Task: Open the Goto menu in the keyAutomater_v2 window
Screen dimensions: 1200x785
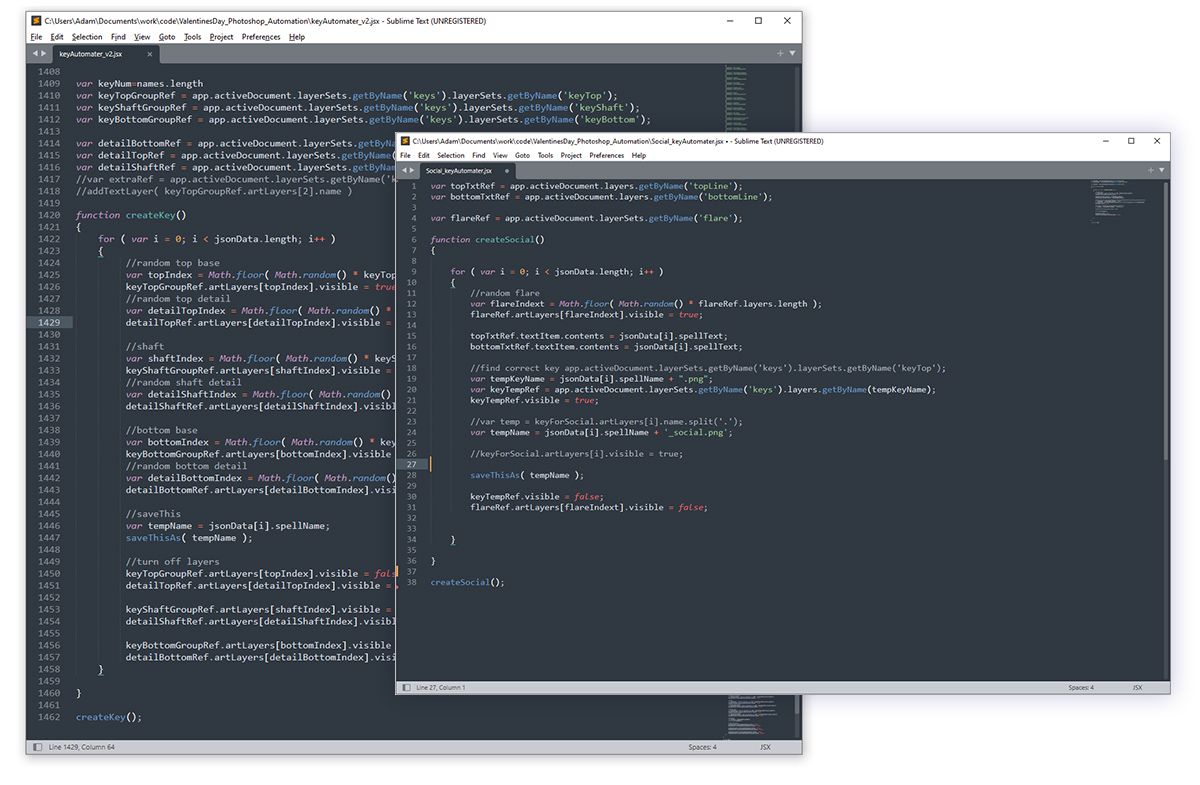Action: click(x=167, y=37)
